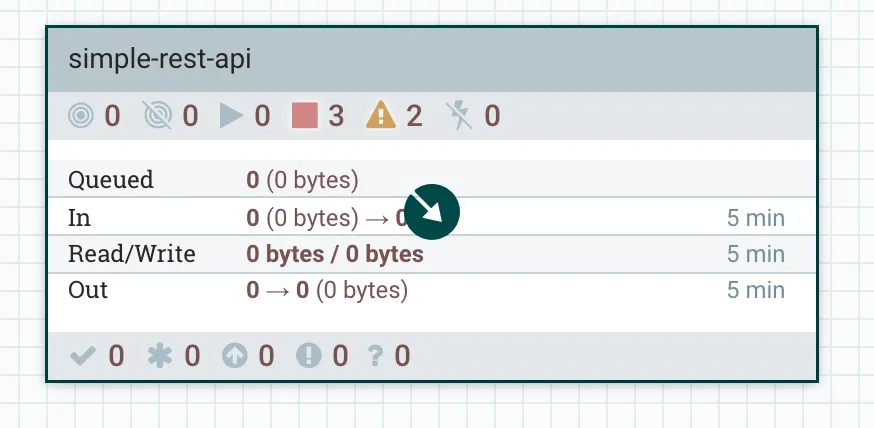This screenshot has width=874, height=428.
Task: Click the locally modified asterisk icon
Action: [x=159, y=355]
